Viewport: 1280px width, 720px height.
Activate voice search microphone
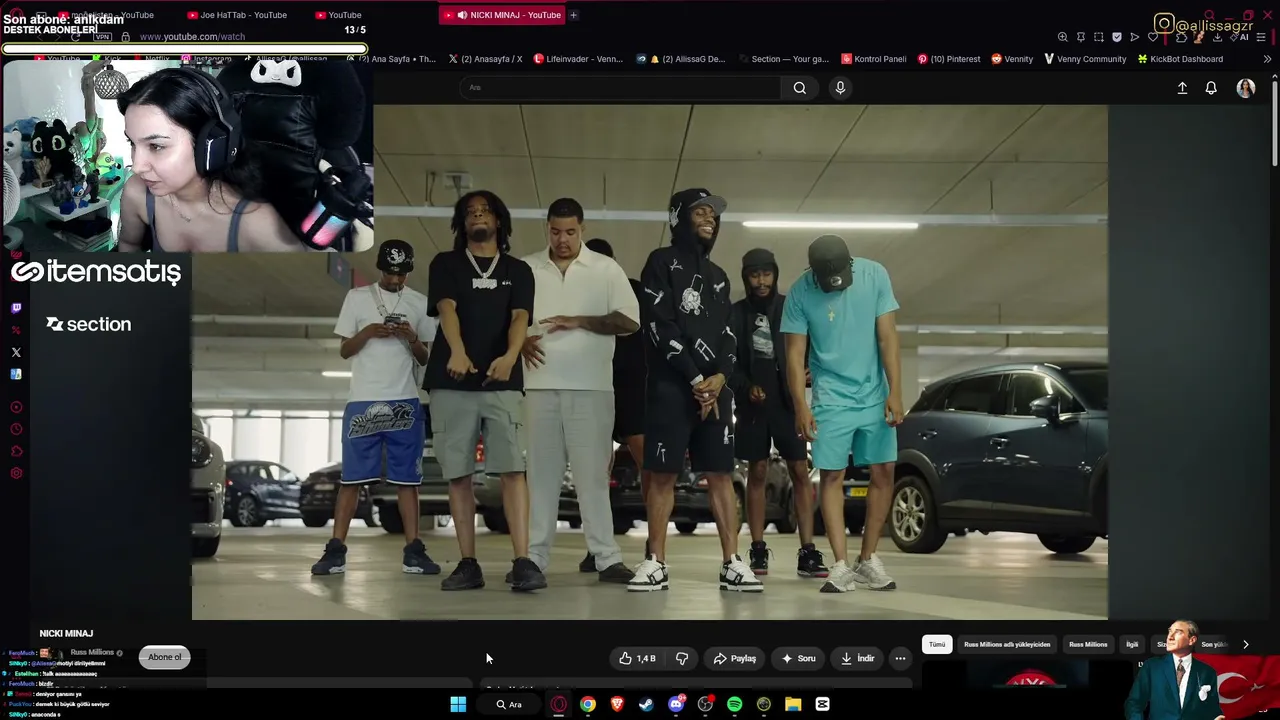tap(840, 88)
